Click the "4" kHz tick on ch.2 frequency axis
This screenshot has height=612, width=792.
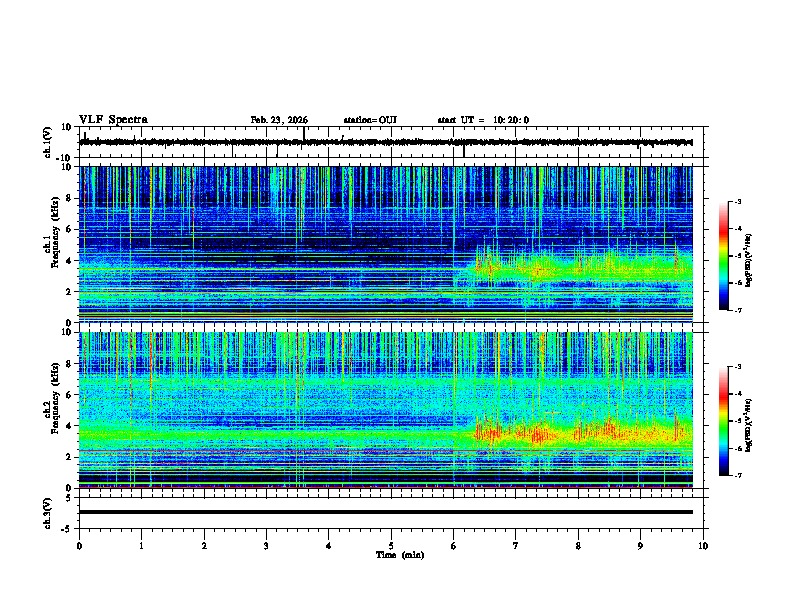click(x=69, y=426)
